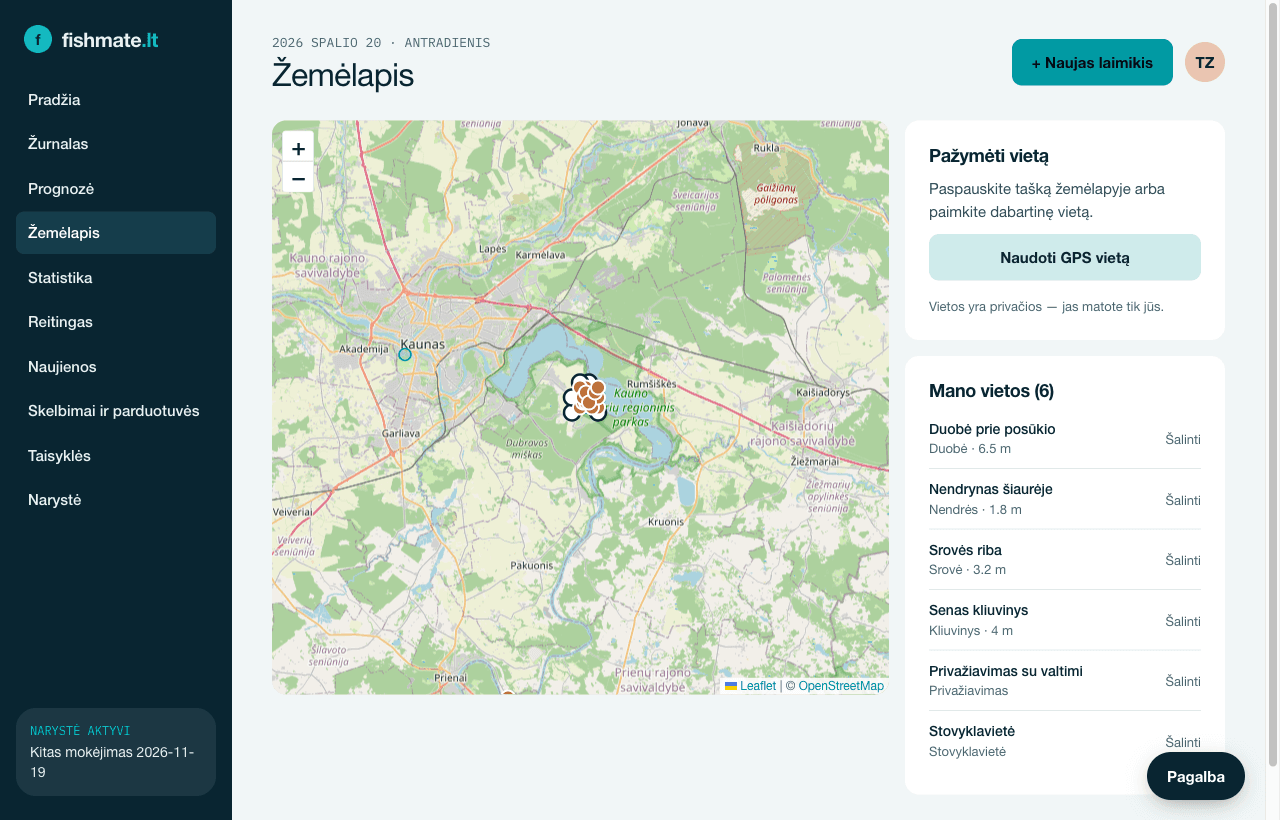Open the Pagalba help button

pos(1196,776)
